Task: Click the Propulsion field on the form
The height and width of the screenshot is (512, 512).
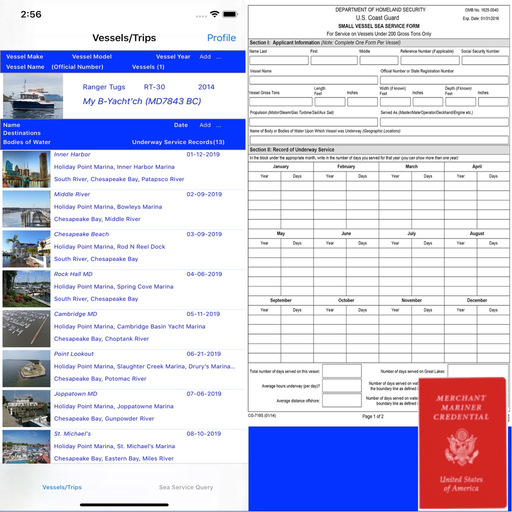Action: [x=314, y=122]
